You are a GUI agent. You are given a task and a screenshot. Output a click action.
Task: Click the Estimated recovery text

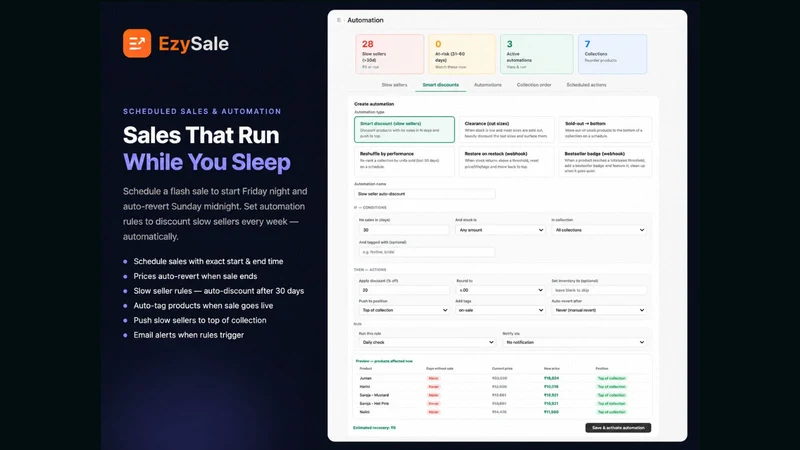[374, 428]
